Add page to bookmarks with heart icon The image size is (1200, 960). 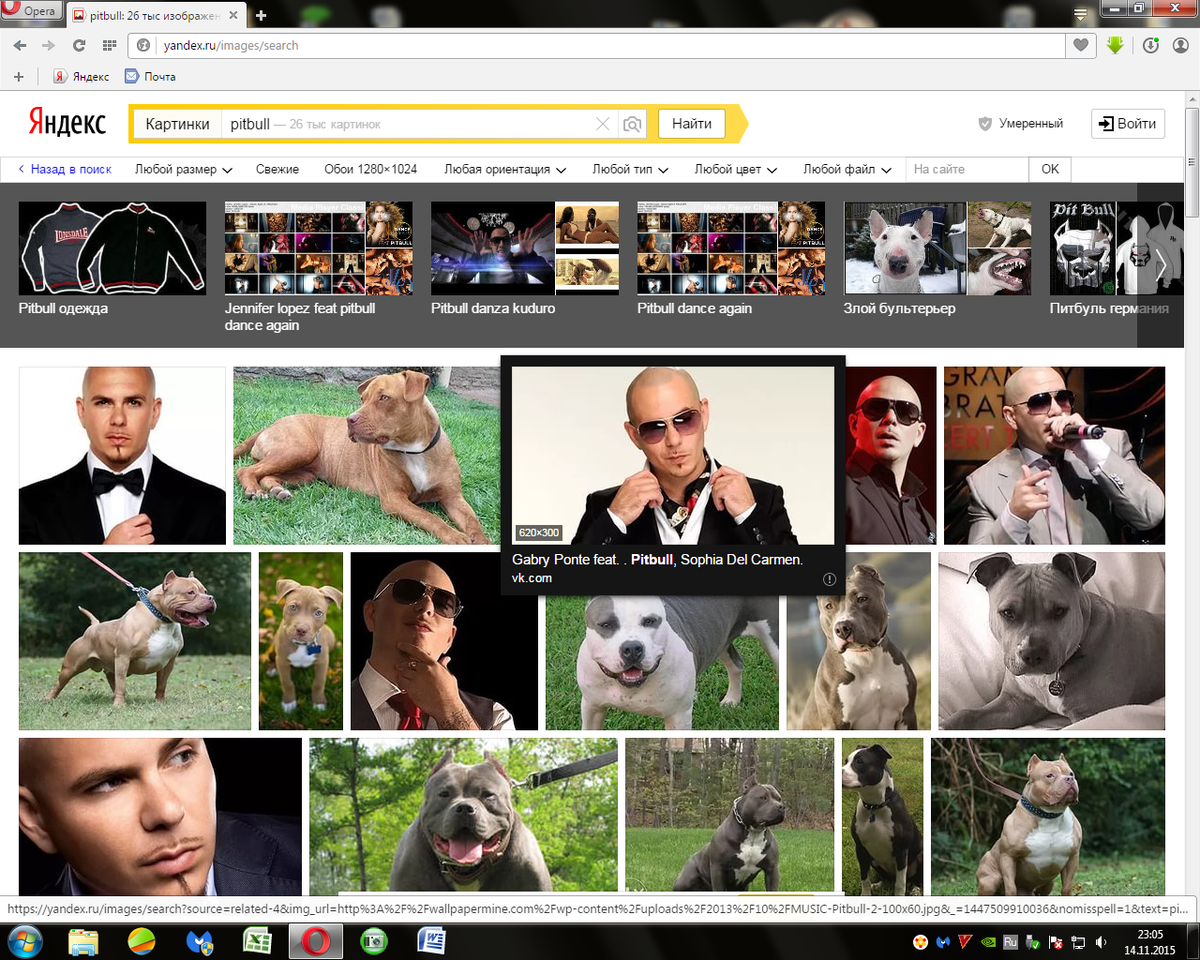1080,45
